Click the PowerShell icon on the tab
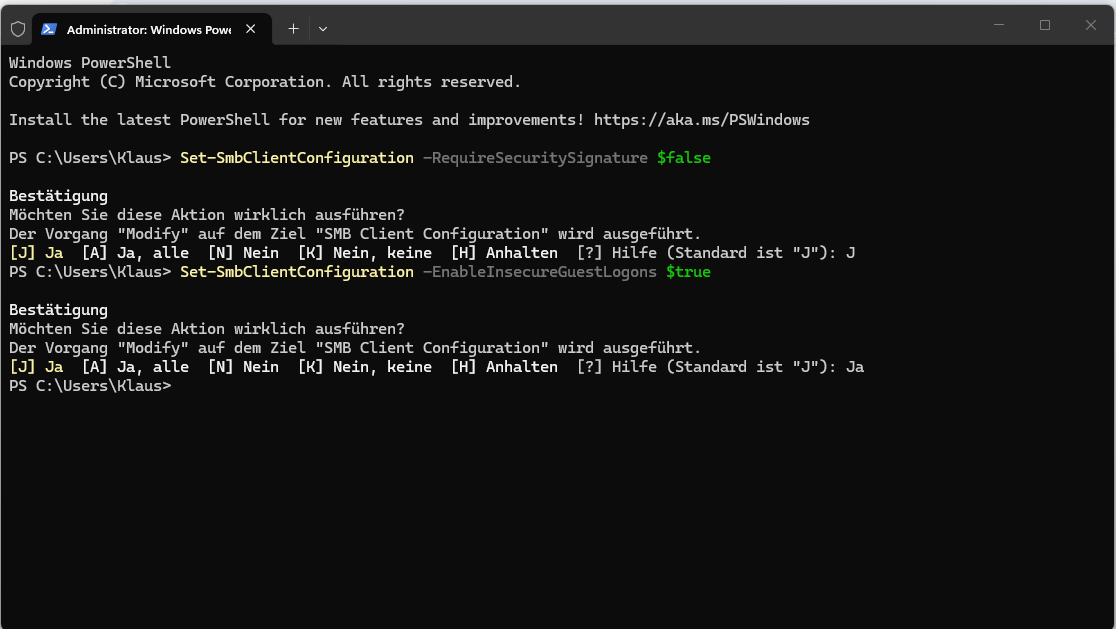Screen dimensions: 1116x629 (49, 29)
